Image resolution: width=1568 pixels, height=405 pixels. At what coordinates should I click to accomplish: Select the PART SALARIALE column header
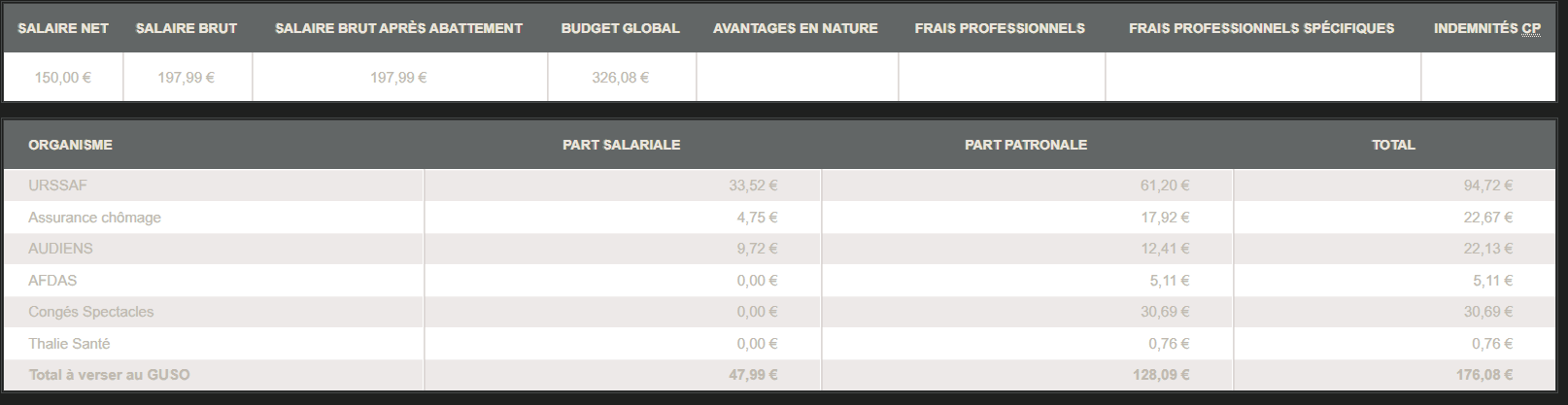(622, 145)
